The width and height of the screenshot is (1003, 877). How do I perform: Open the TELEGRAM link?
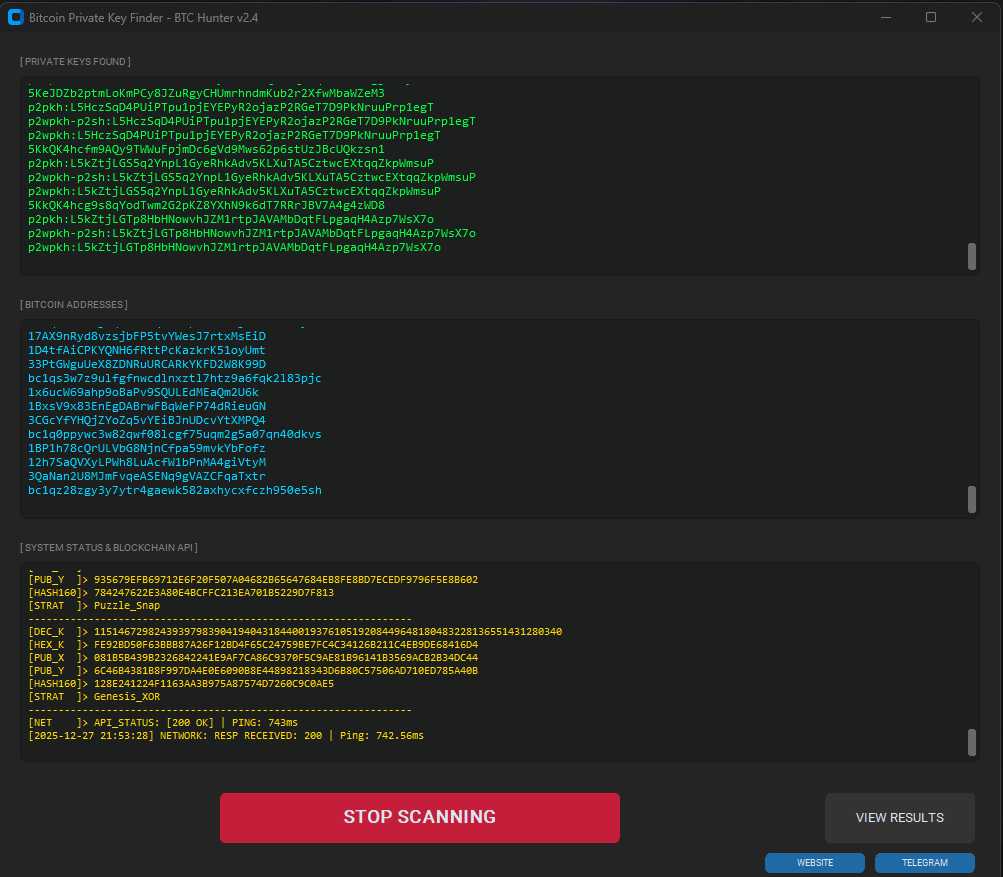tap(923, 862)
